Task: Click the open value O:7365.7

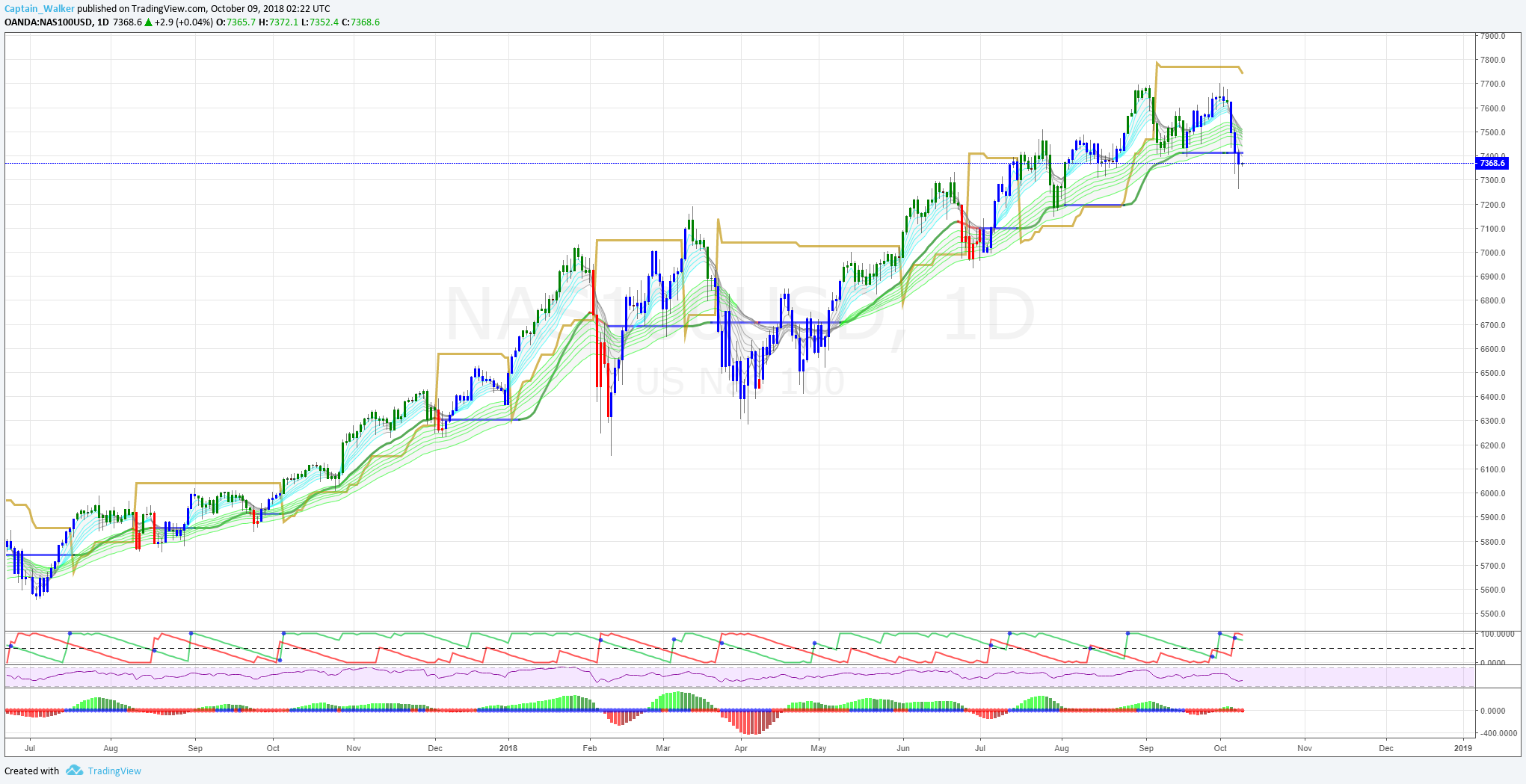Action: coord(236,22)
